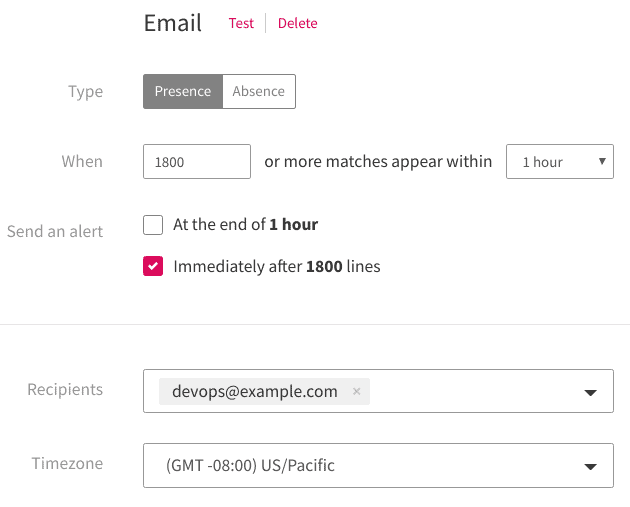Click the When field label
The width and height of the screenshot is (630, 507).
[x=82, y=162]
